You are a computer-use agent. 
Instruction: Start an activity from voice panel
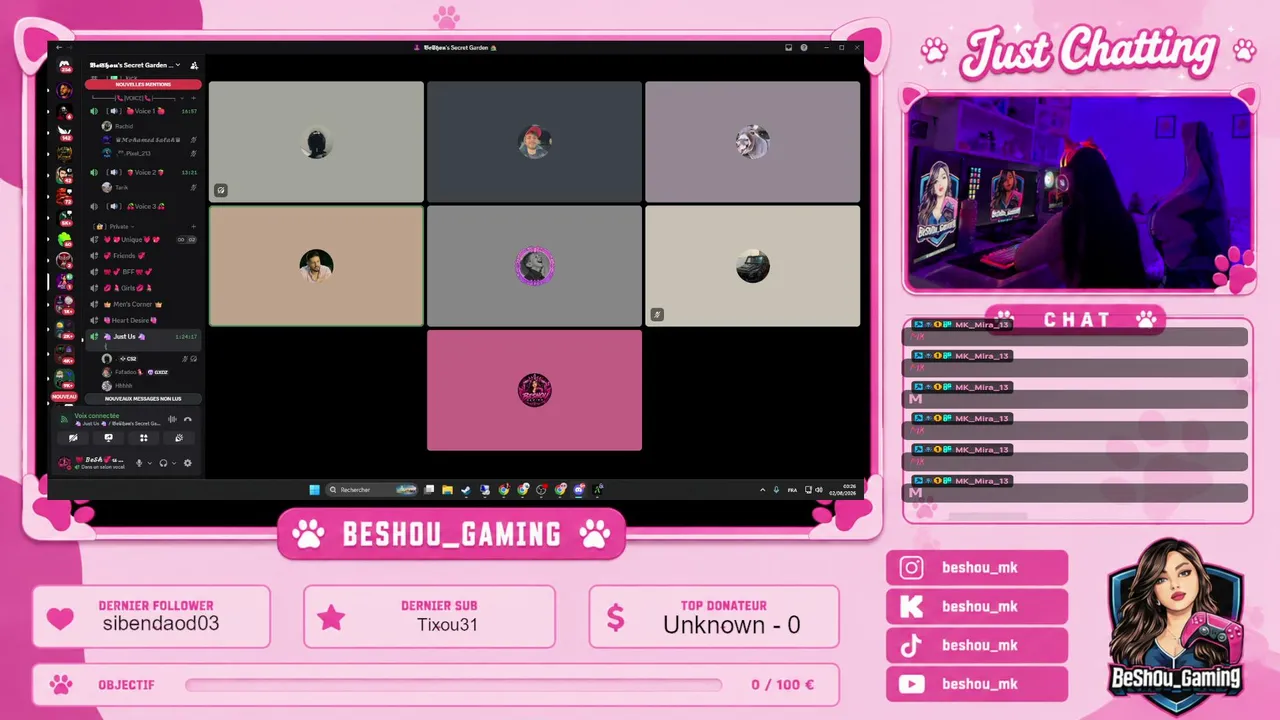[144, 438]
